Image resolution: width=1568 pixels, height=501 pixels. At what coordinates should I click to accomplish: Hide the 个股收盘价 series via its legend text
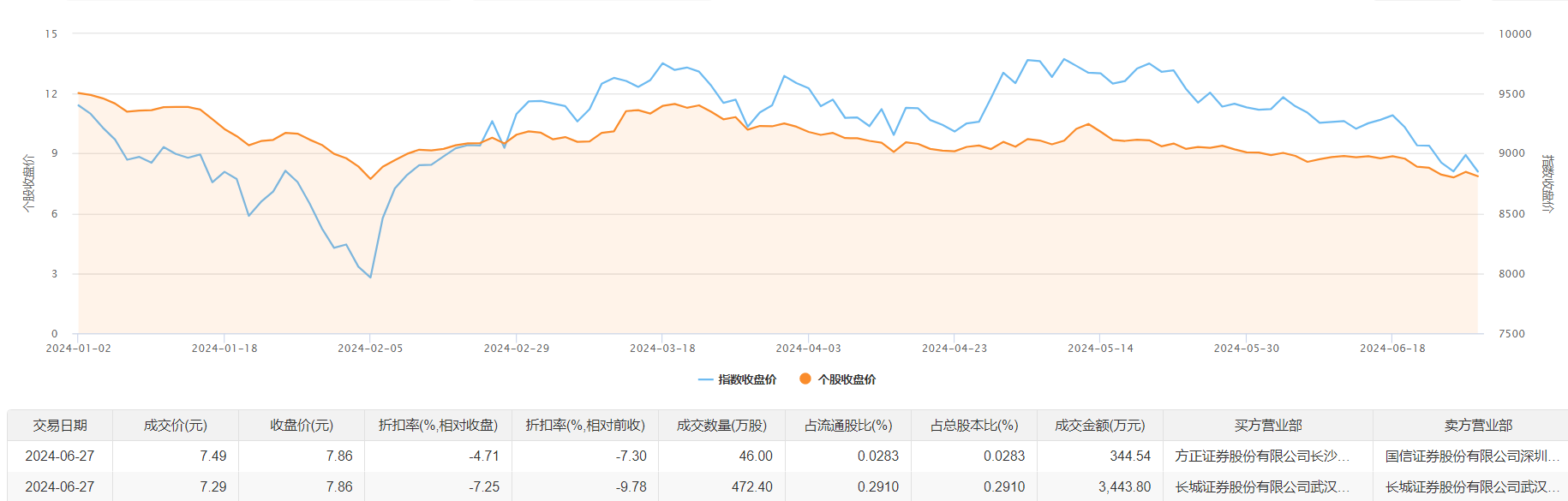click(847, 379)
